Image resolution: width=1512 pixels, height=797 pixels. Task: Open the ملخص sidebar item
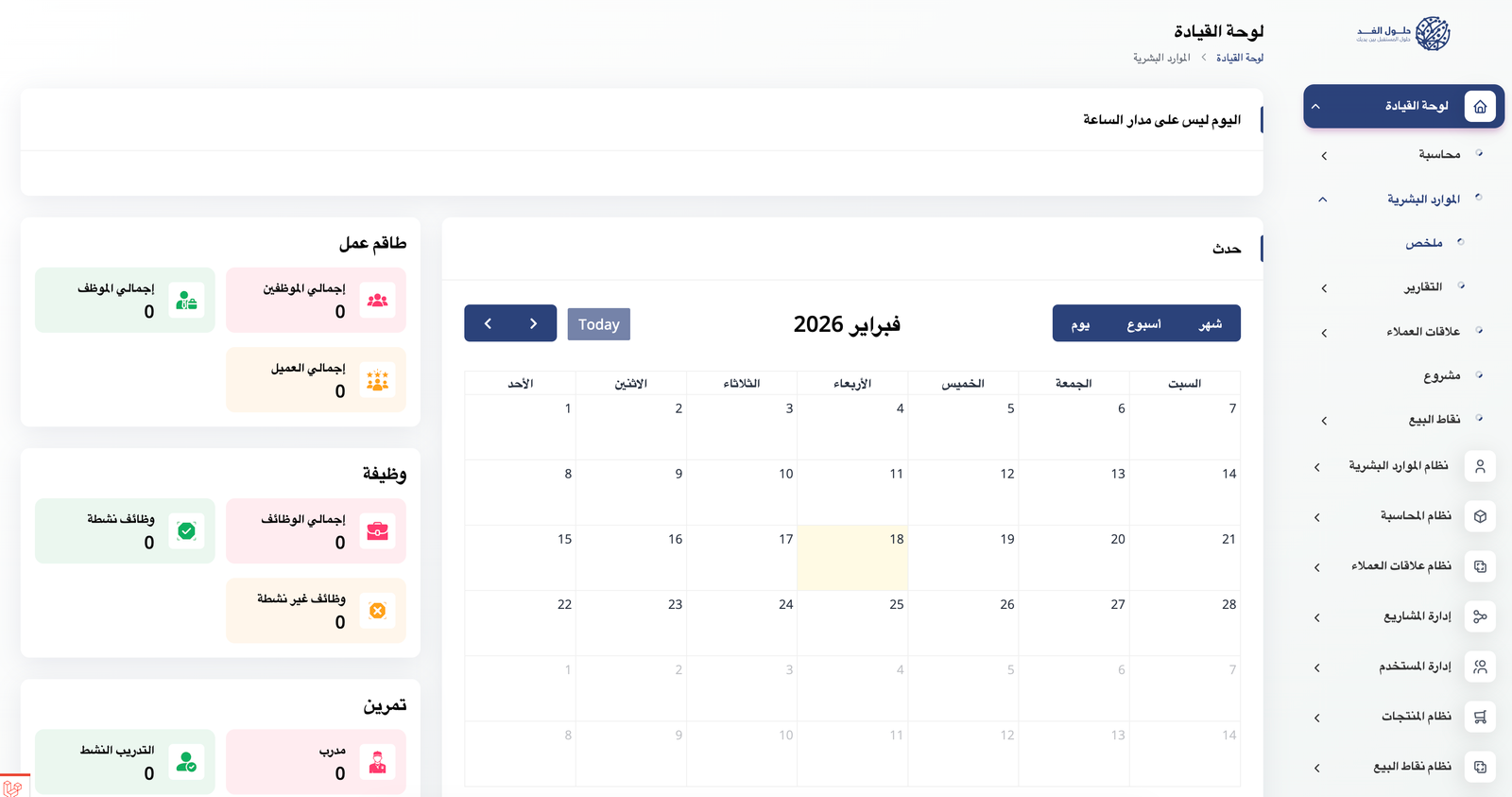[x=1423, y=243]
